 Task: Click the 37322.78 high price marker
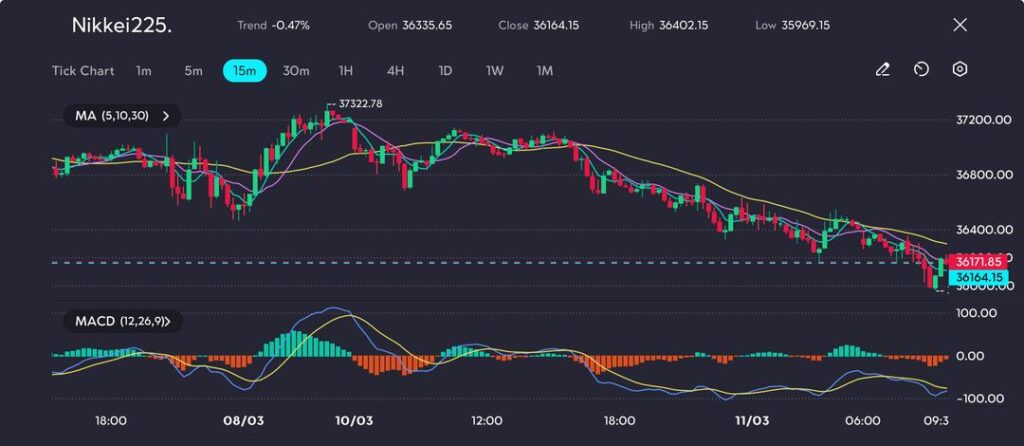pyautogui.click(x=360, y=103)
